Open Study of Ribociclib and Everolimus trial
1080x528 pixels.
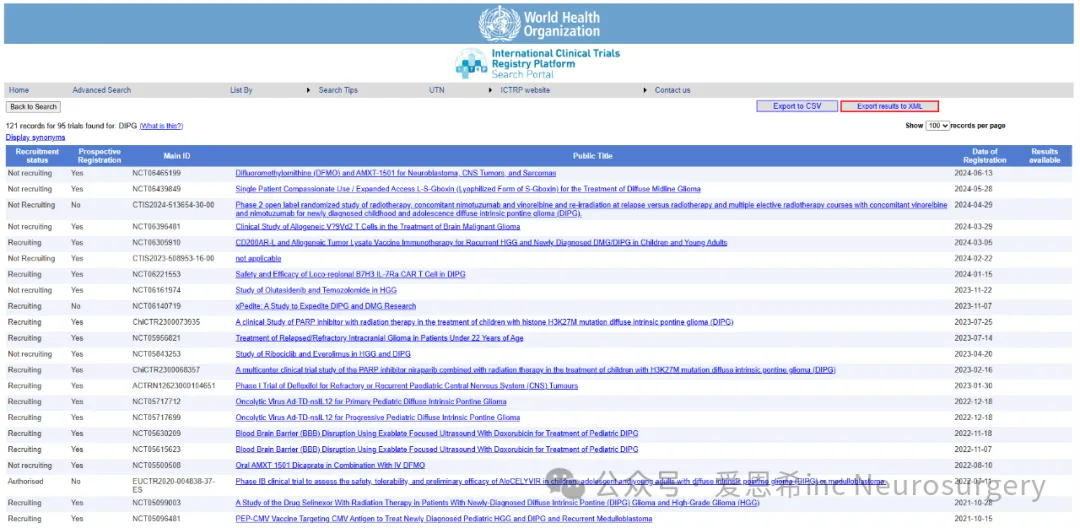pyautogui.click(x=322, y=354)
